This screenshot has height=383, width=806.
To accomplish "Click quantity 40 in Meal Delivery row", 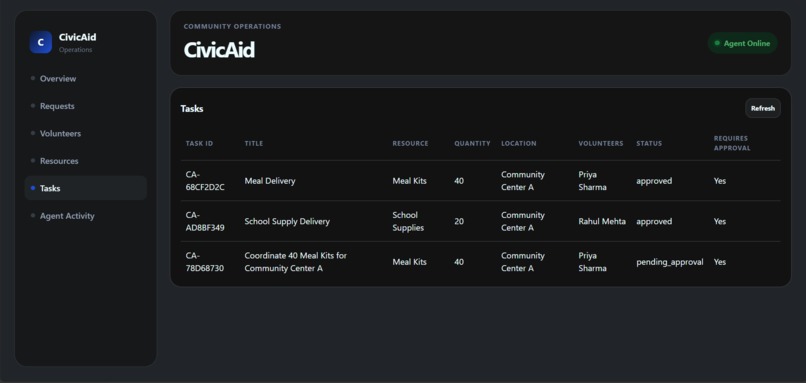I will click(459, 181).
